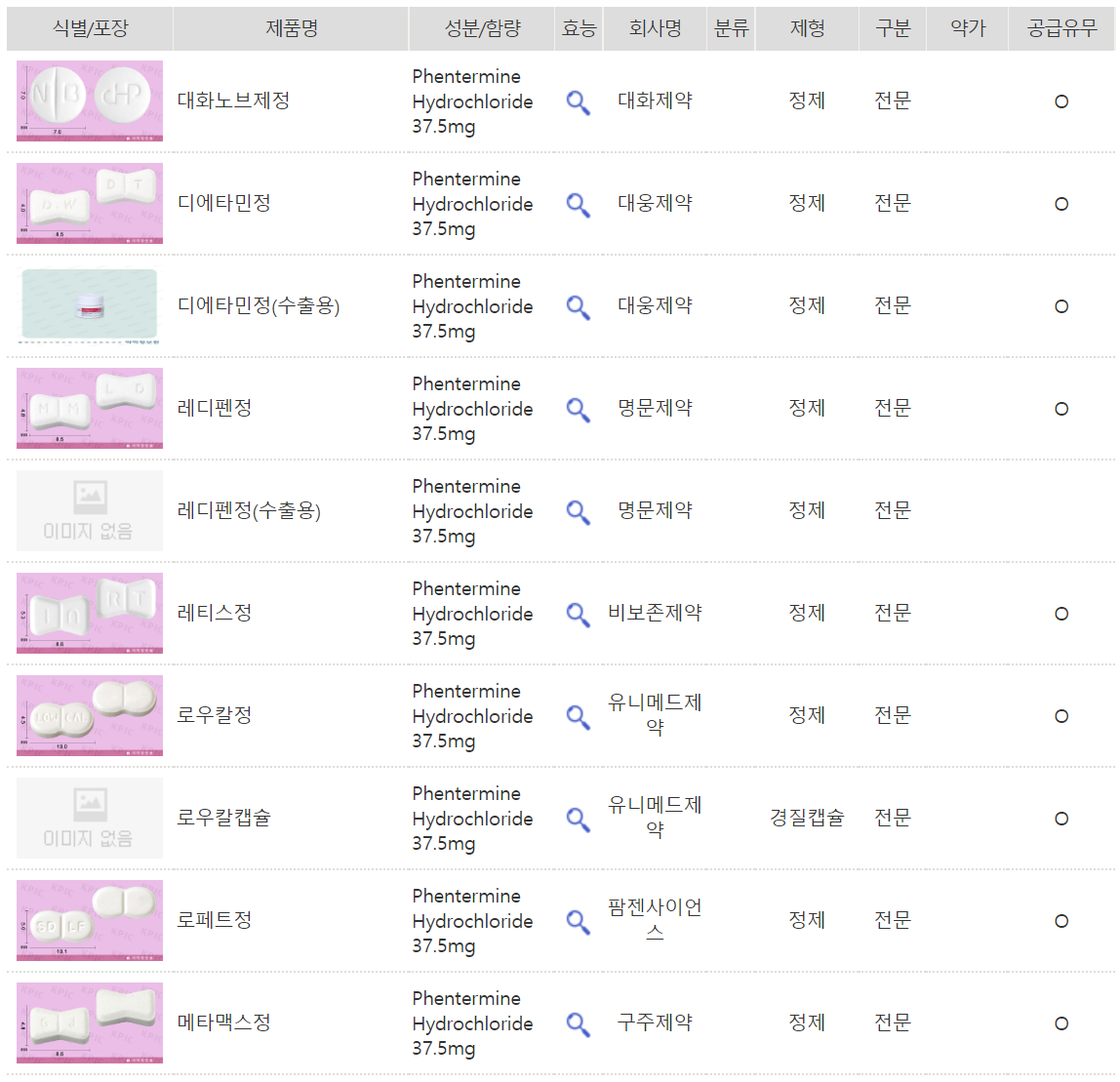Click the 식별/포장 column header
1120x1082 pixels.
[x=90, y=28]
